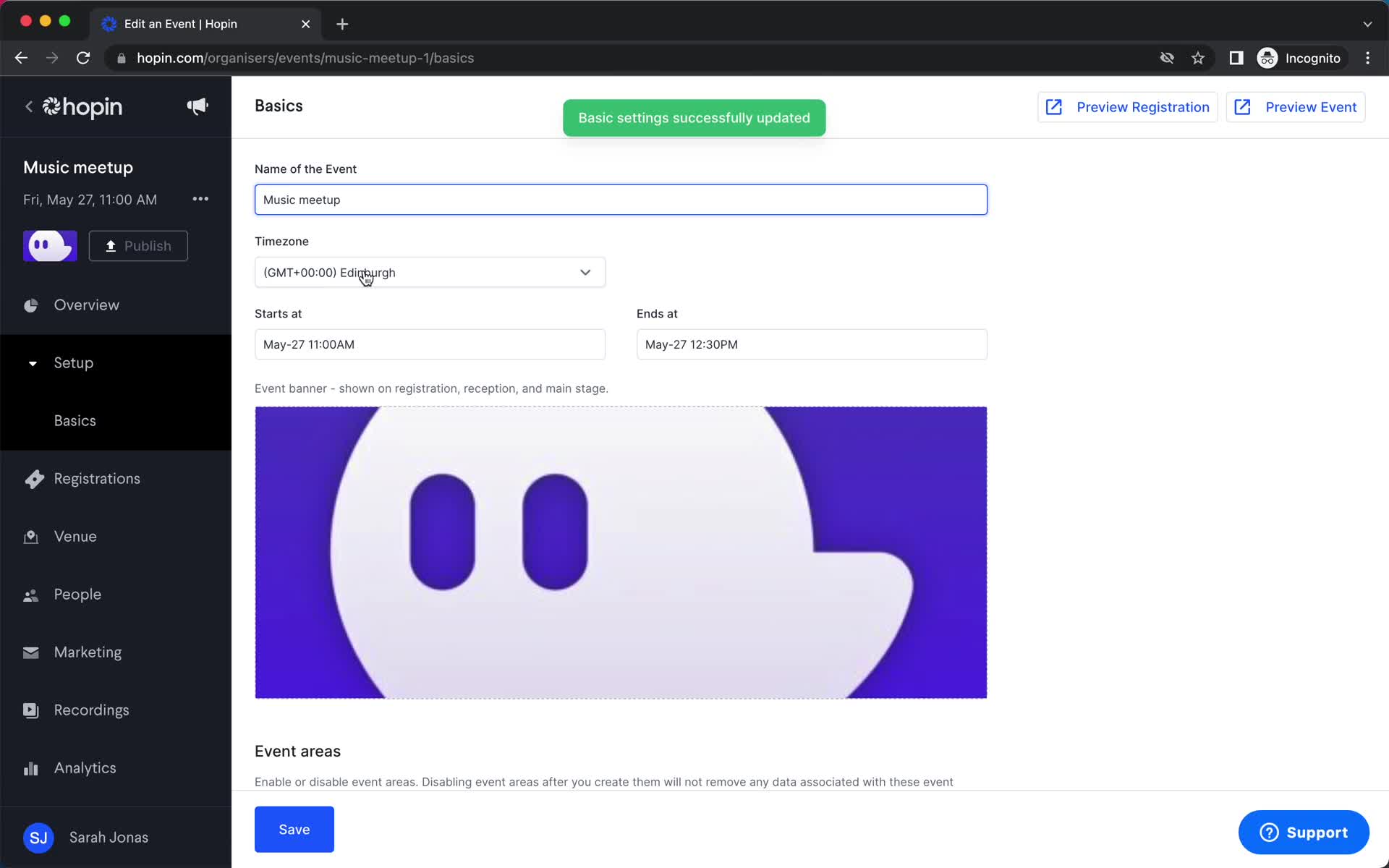Click the Recordings video icon
The height and width of the screenshot is (868, 1389).
(x=31, y=710)
